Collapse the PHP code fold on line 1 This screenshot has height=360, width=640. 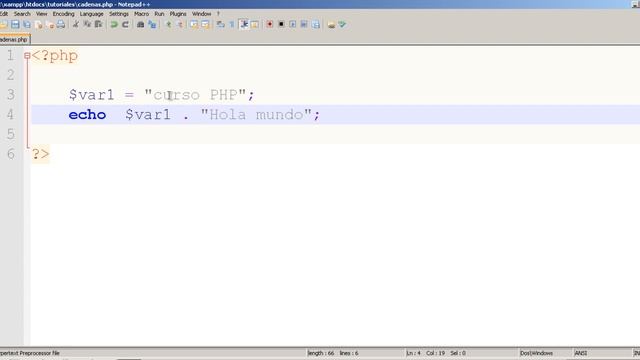coord(27,56)
